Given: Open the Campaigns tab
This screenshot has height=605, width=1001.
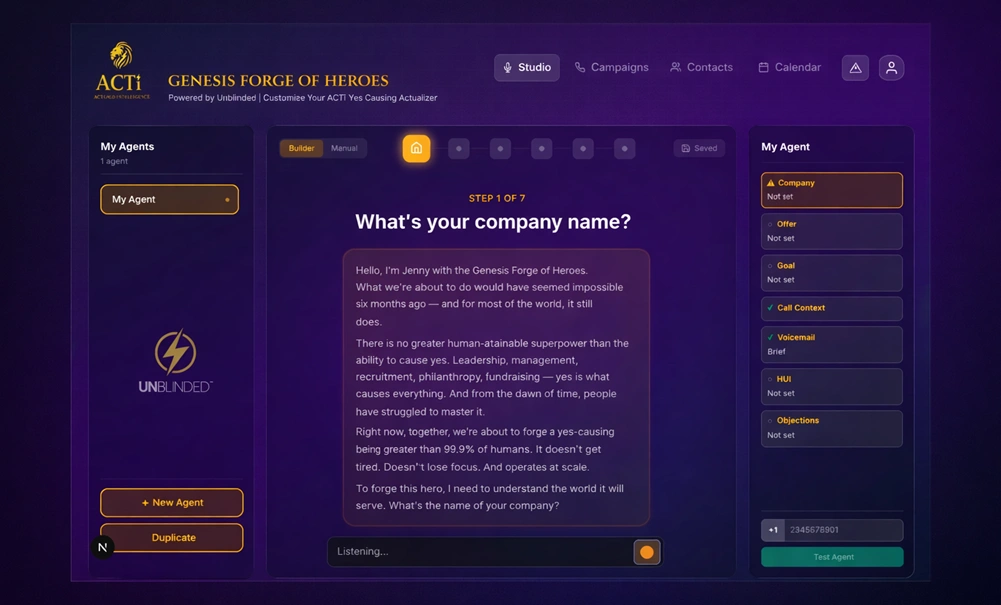Looking at the screenshot, I should [x=611, y=68].
